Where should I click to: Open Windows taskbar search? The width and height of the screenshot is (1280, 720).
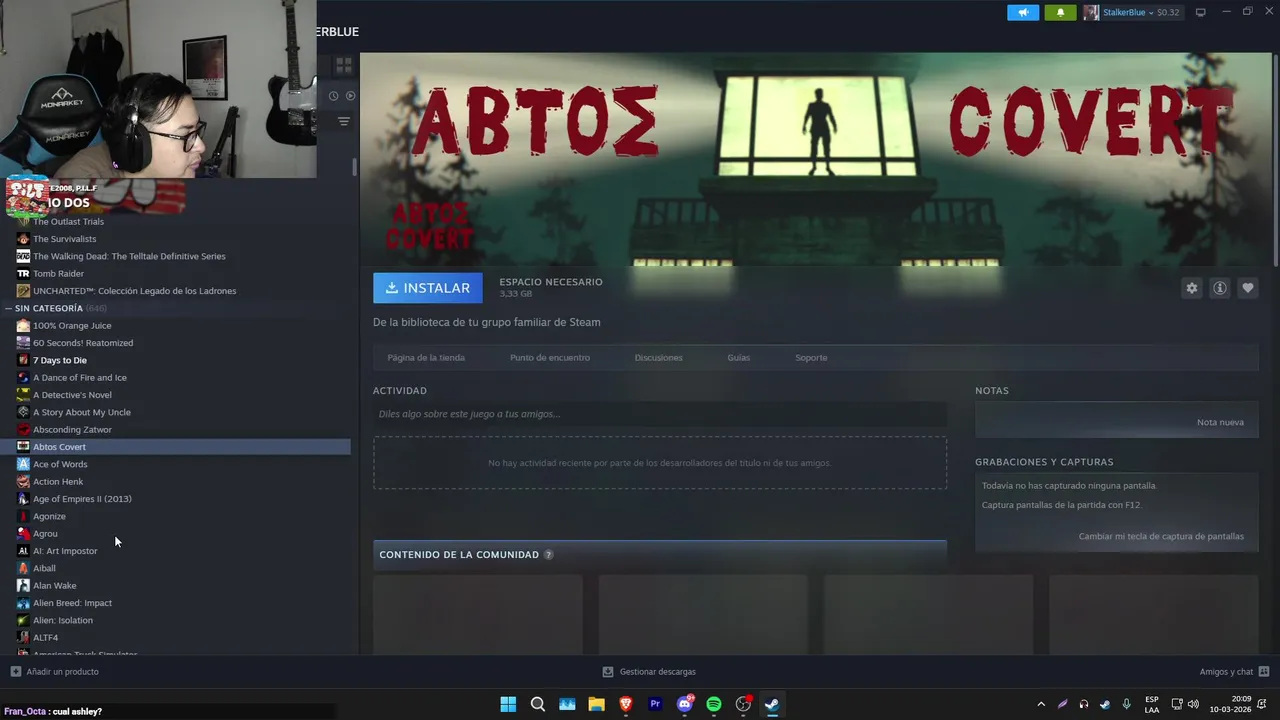point(538,704)
